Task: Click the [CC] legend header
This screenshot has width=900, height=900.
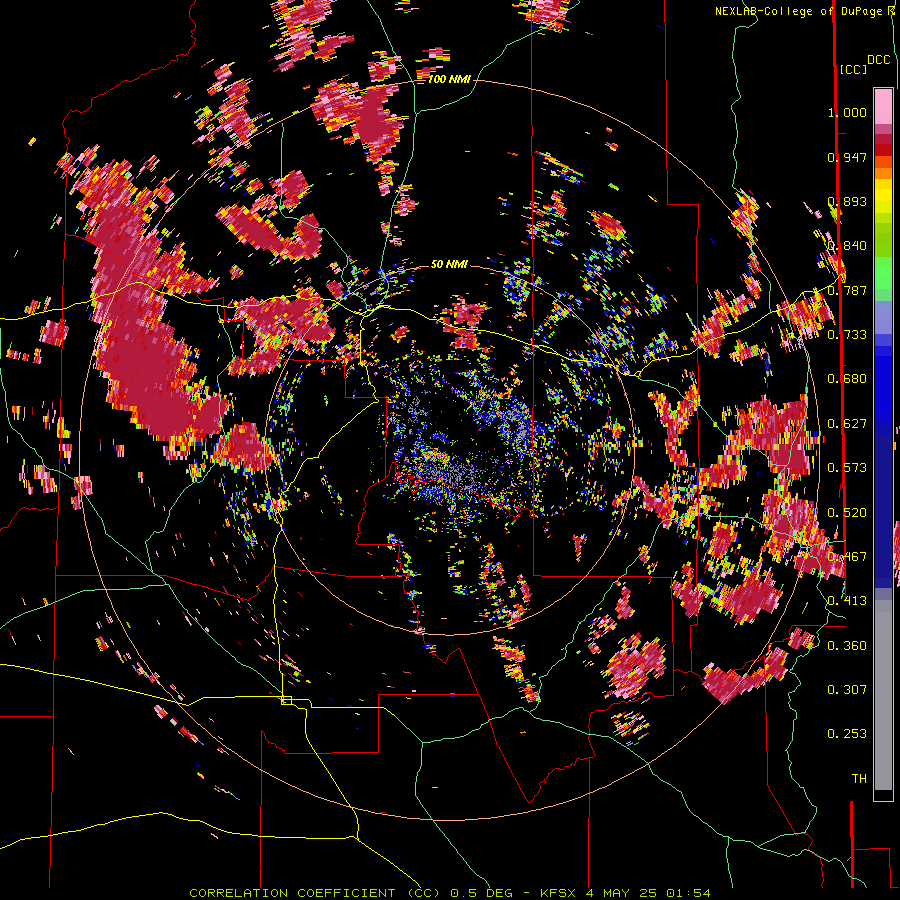Action: point(853,69)
